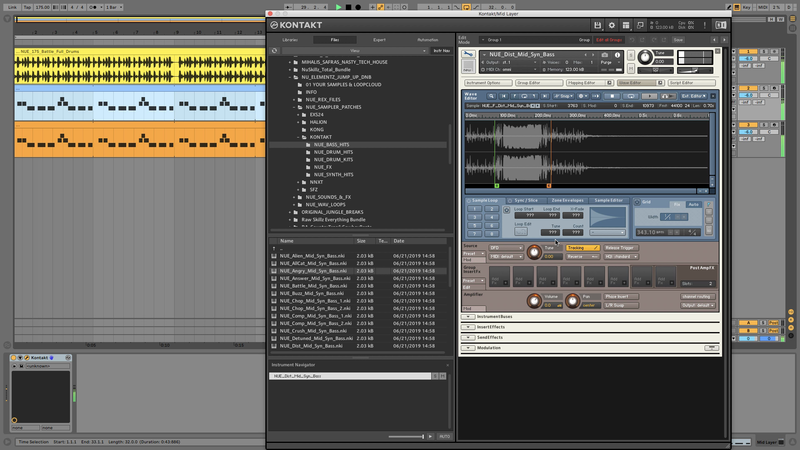The image size is (800, 450).
Task: Toggle the Reverse button in Source
Action: pos(582,257)
